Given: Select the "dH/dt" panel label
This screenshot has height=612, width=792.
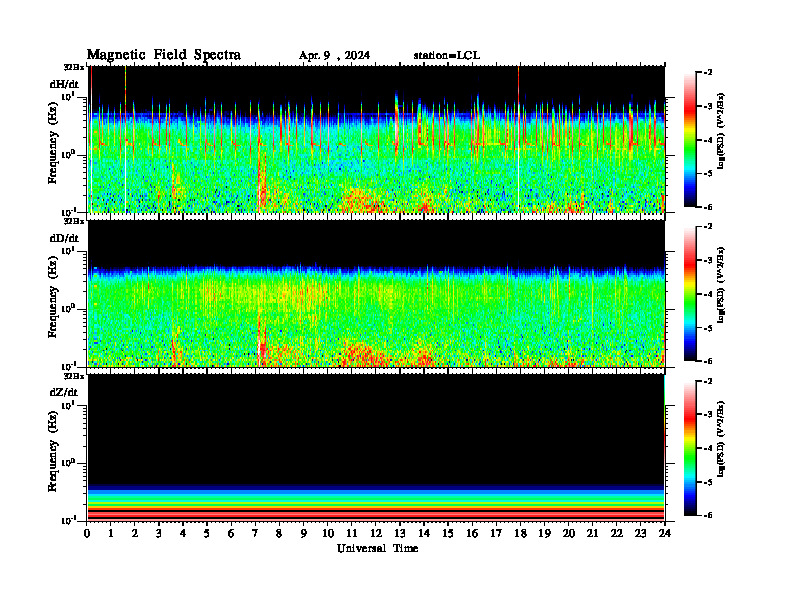Looking at the screenshot, I should pyautogui.click(x=64, y=83).
